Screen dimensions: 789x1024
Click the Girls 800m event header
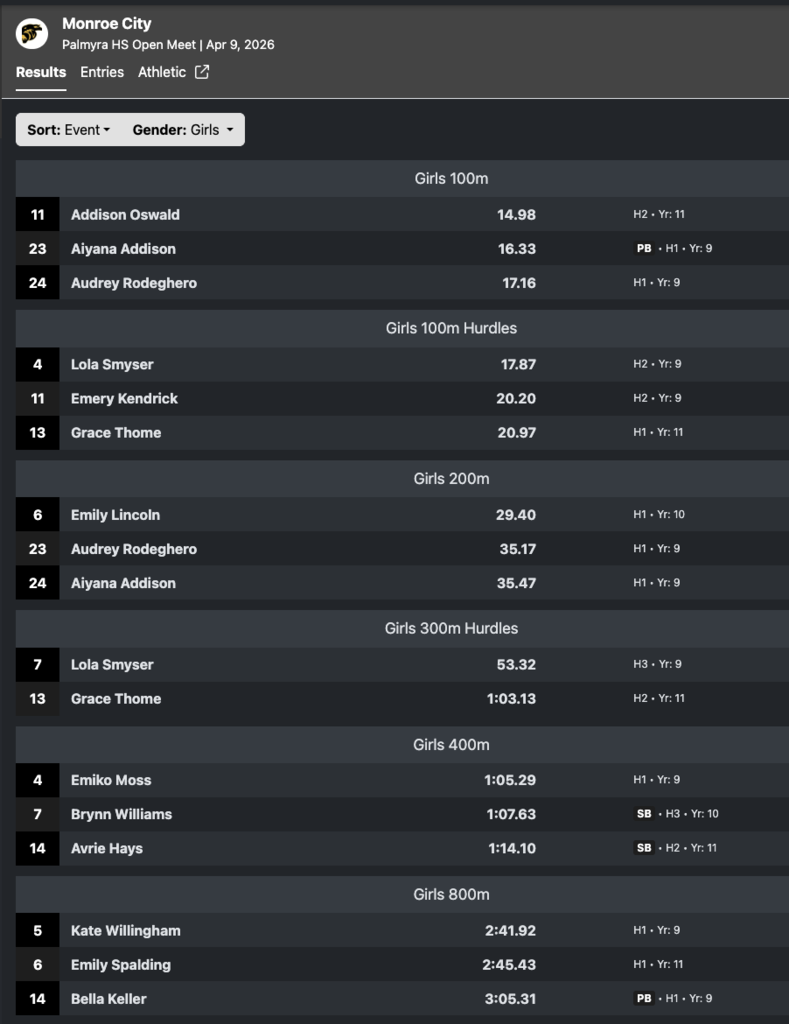tap(451, 894)
